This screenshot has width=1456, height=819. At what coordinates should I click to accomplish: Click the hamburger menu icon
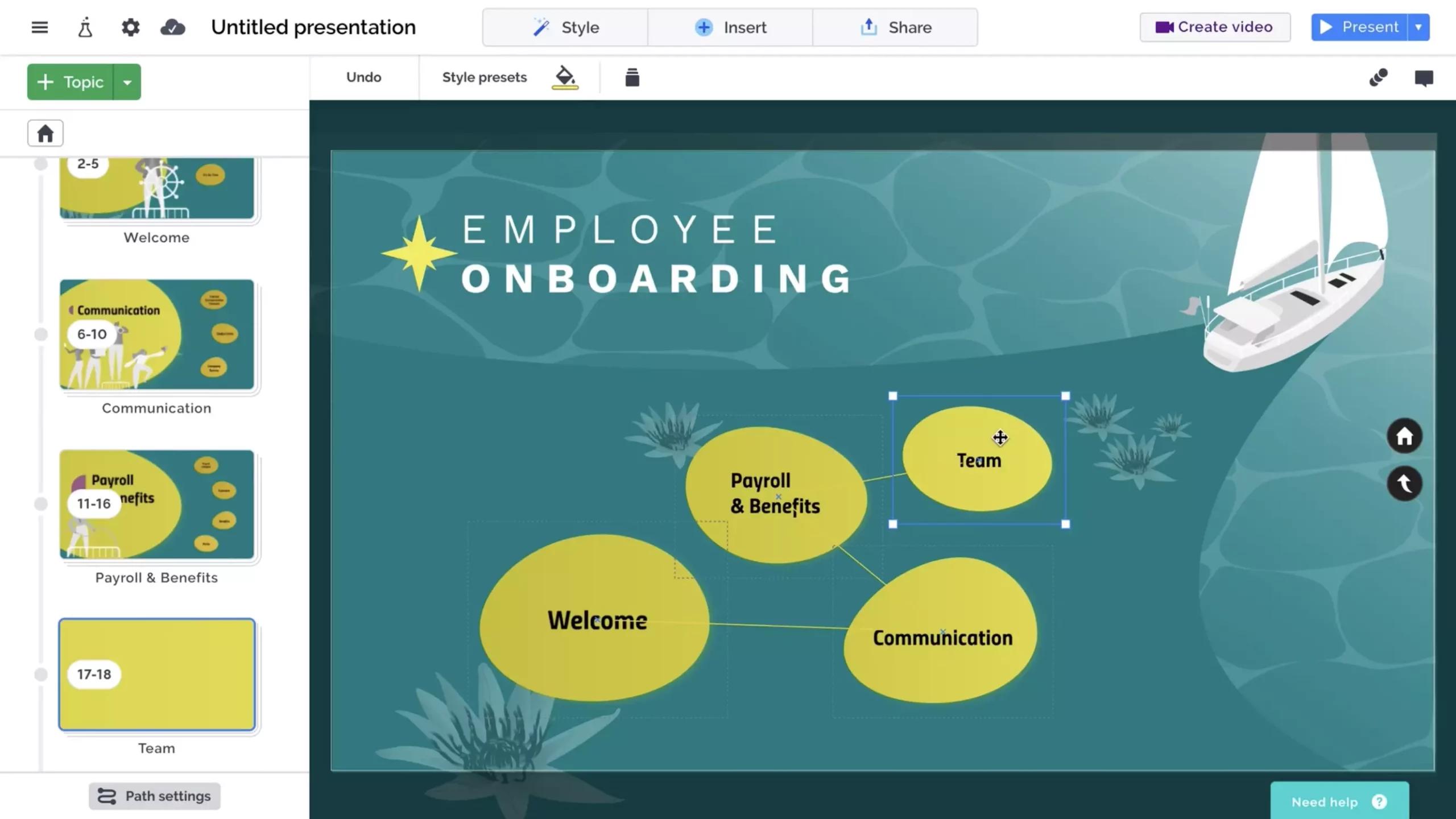[x=40, y=26]
